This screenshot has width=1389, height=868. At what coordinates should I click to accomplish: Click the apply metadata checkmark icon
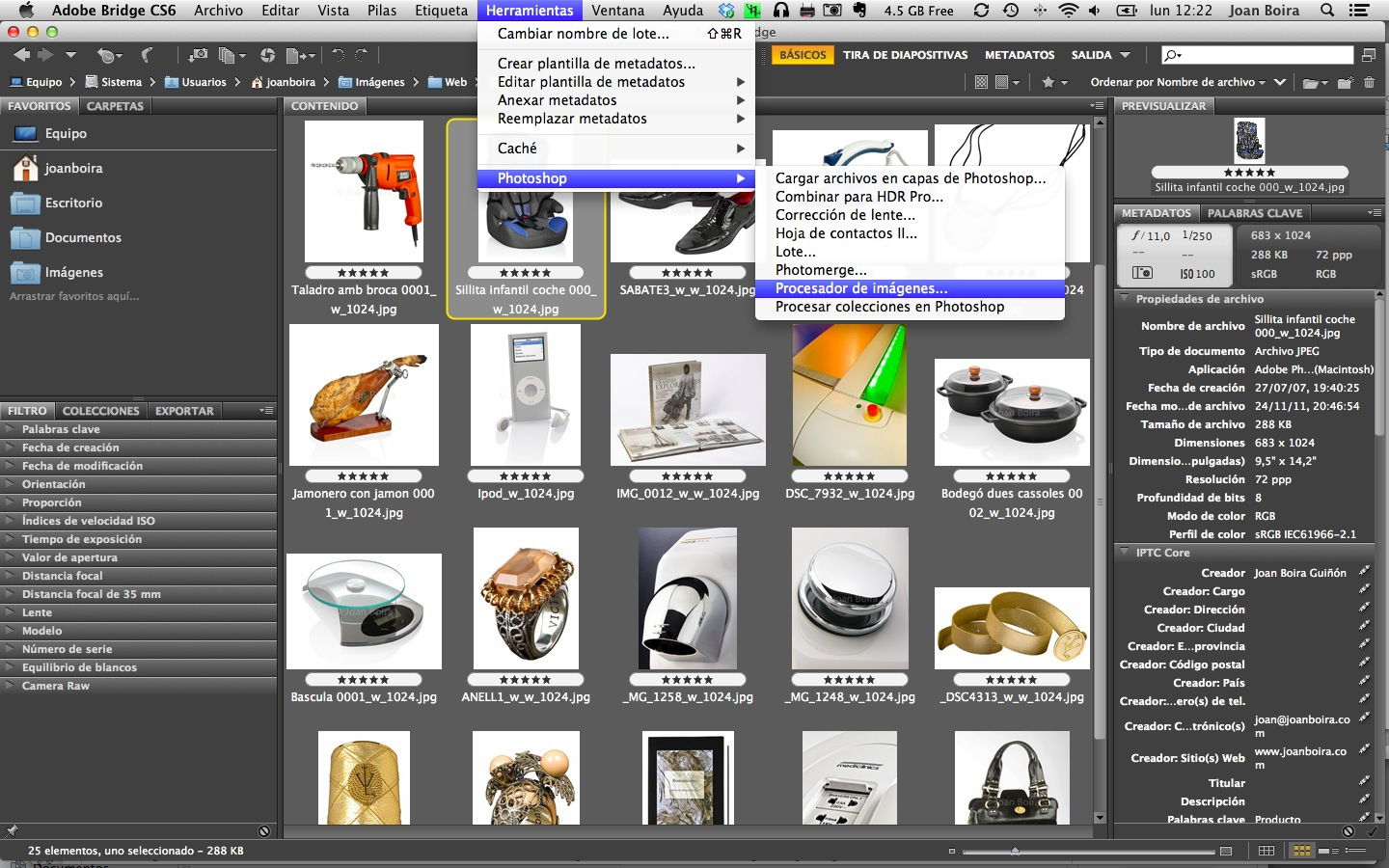(x=1372, y=831)
